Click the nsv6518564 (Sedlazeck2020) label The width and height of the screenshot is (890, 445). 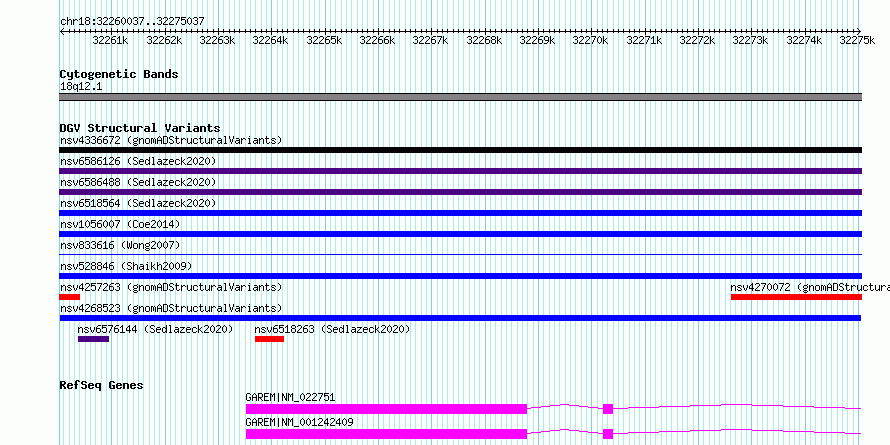coord(138,203)
